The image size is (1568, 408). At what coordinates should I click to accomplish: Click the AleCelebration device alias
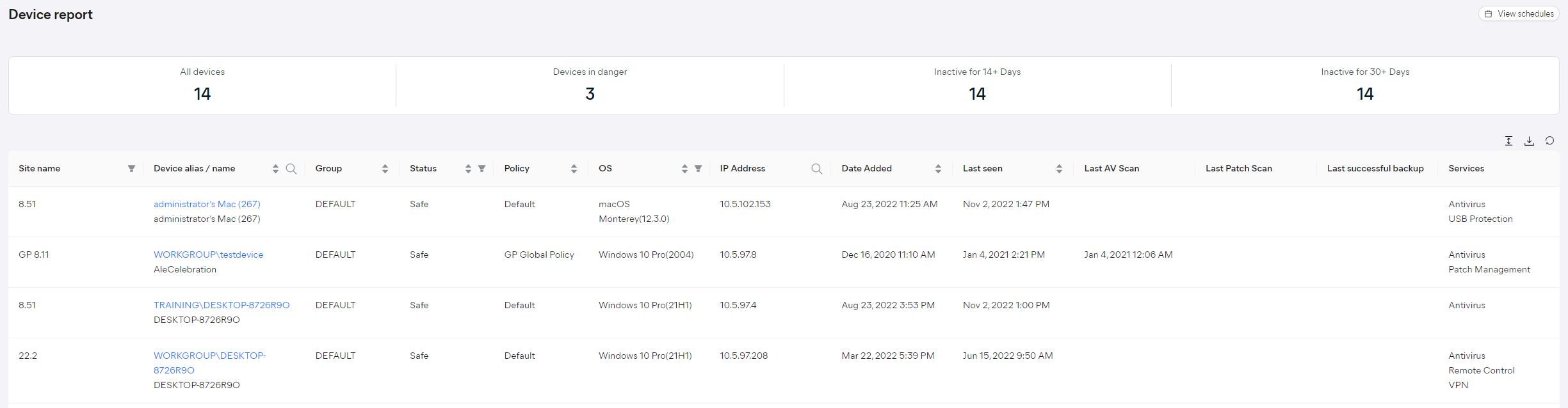point(185,269)
